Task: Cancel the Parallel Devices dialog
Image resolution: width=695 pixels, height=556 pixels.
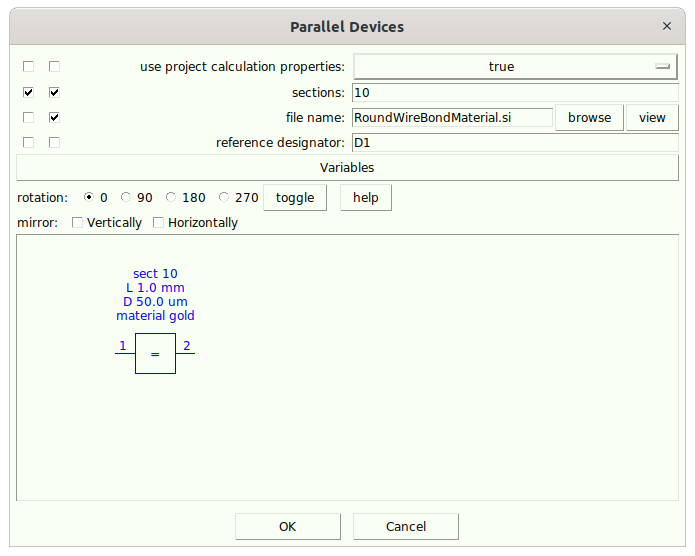Action: point(406,527)
